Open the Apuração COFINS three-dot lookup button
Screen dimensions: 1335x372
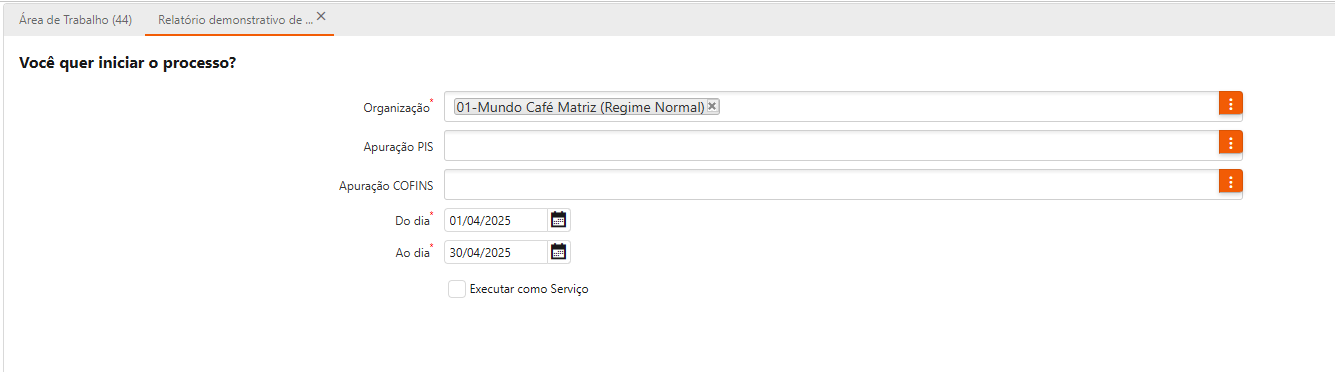tap(1230, 181)
